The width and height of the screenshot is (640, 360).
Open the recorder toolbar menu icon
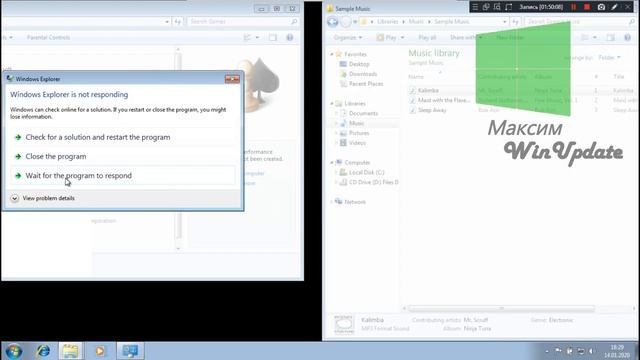pos(475,7)
